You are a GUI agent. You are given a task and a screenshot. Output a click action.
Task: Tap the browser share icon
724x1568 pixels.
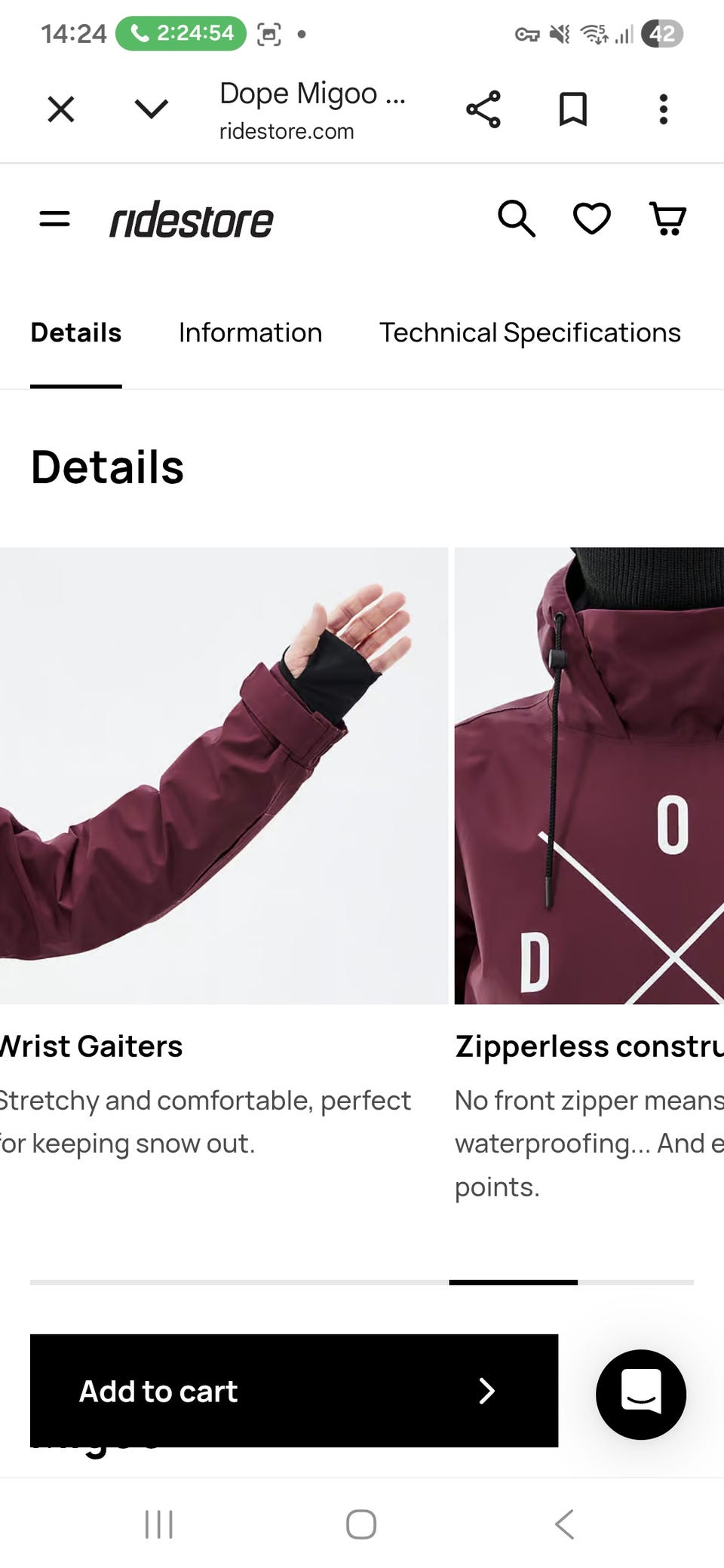pos(483,109)
